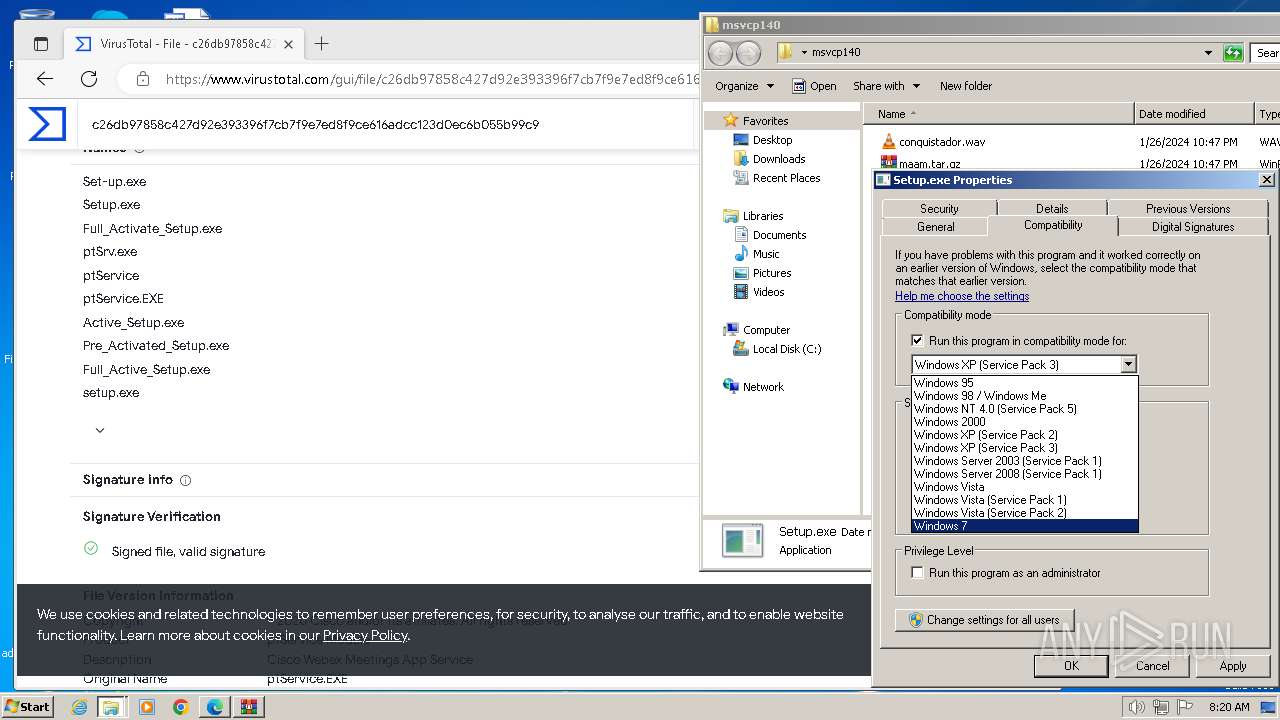Open the Organize menu
Image resolution: width=1280 pixels, height=720 pixels.
click(x=744, y=86)
